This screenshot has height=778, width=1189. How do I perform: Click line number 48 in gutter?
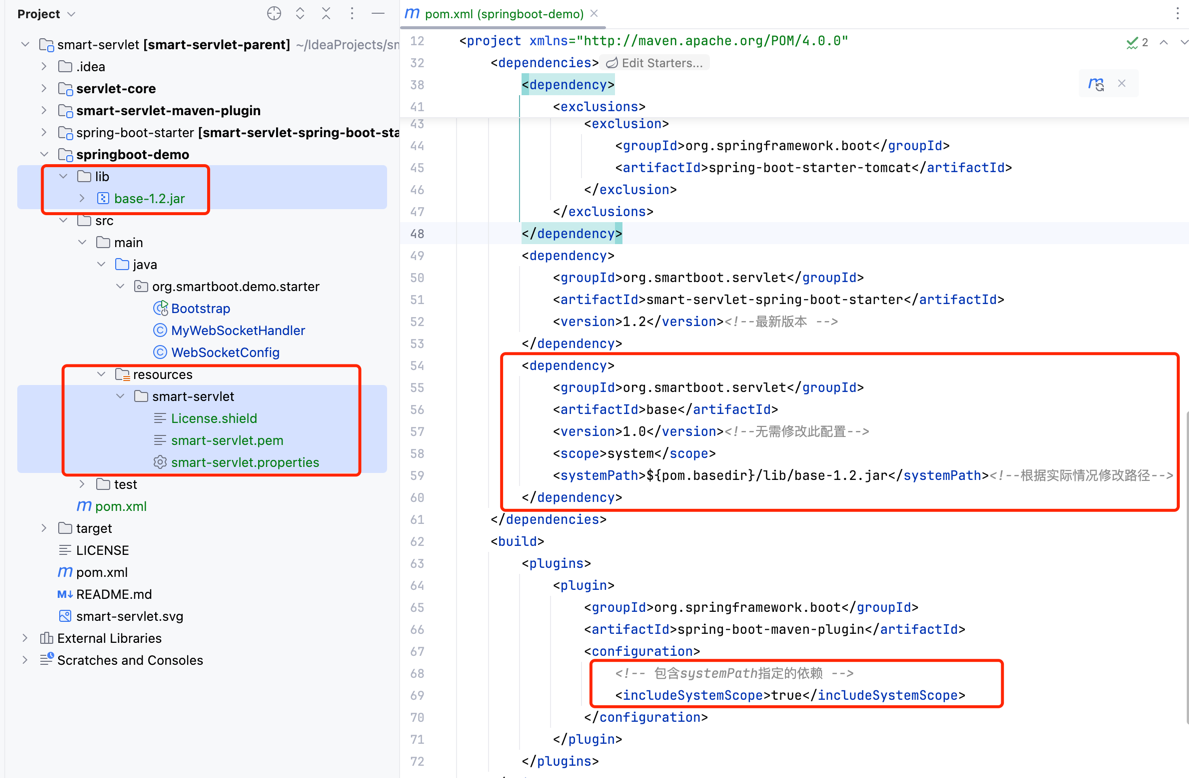[x=417, y=234]
